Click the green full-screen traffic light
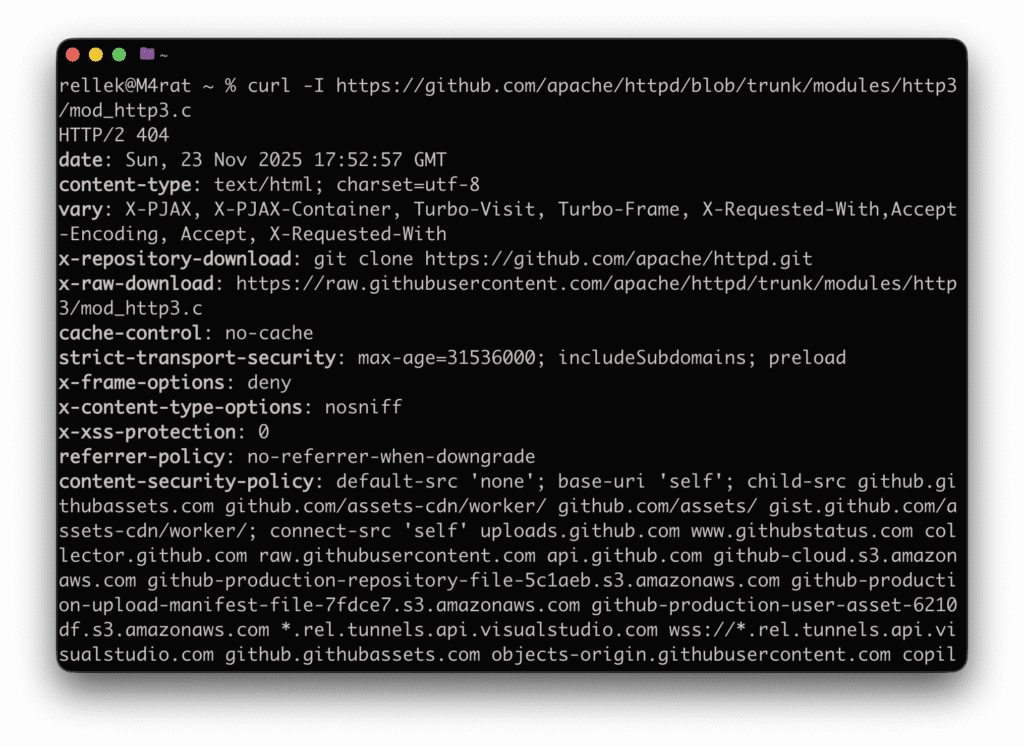This screenshot has width=1024, height=747. [118, 54]
